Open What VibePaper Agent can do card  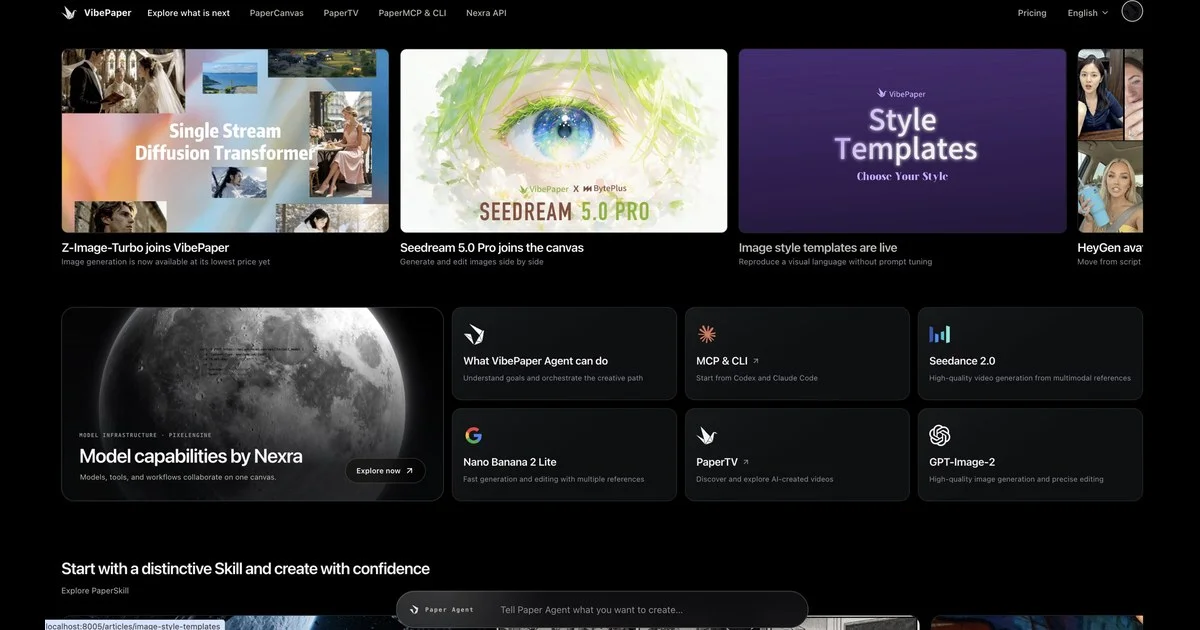pos(564,354)
